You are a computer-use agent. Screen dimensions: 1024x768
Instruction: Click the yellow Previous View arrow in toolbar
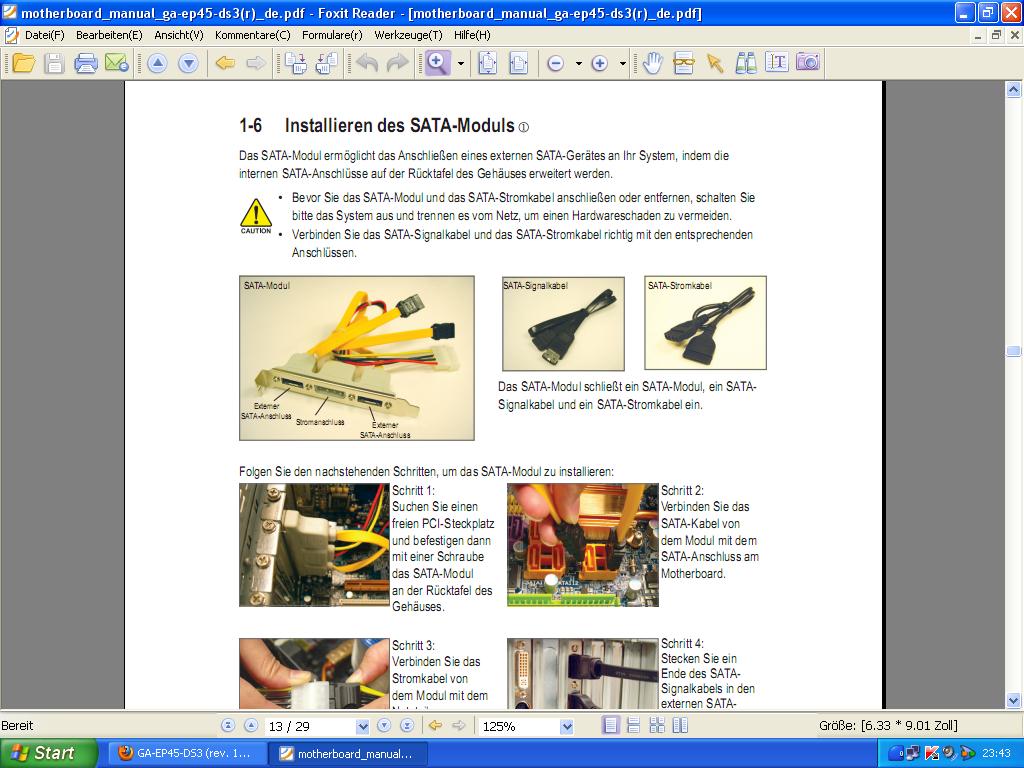click(225, 63)
